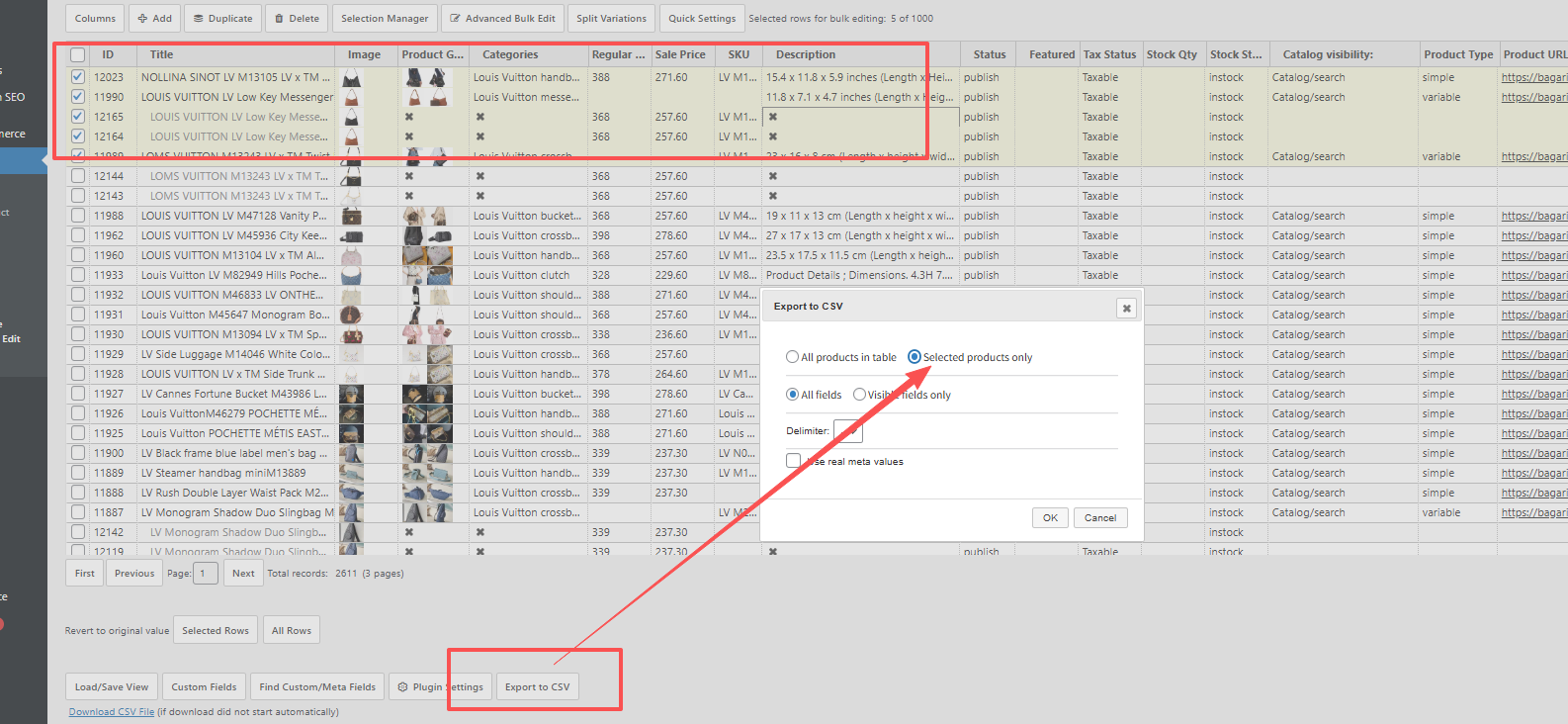1568x724 pixels.
Task: Open Plugin Settings with the gear icon
Action: 440,686
